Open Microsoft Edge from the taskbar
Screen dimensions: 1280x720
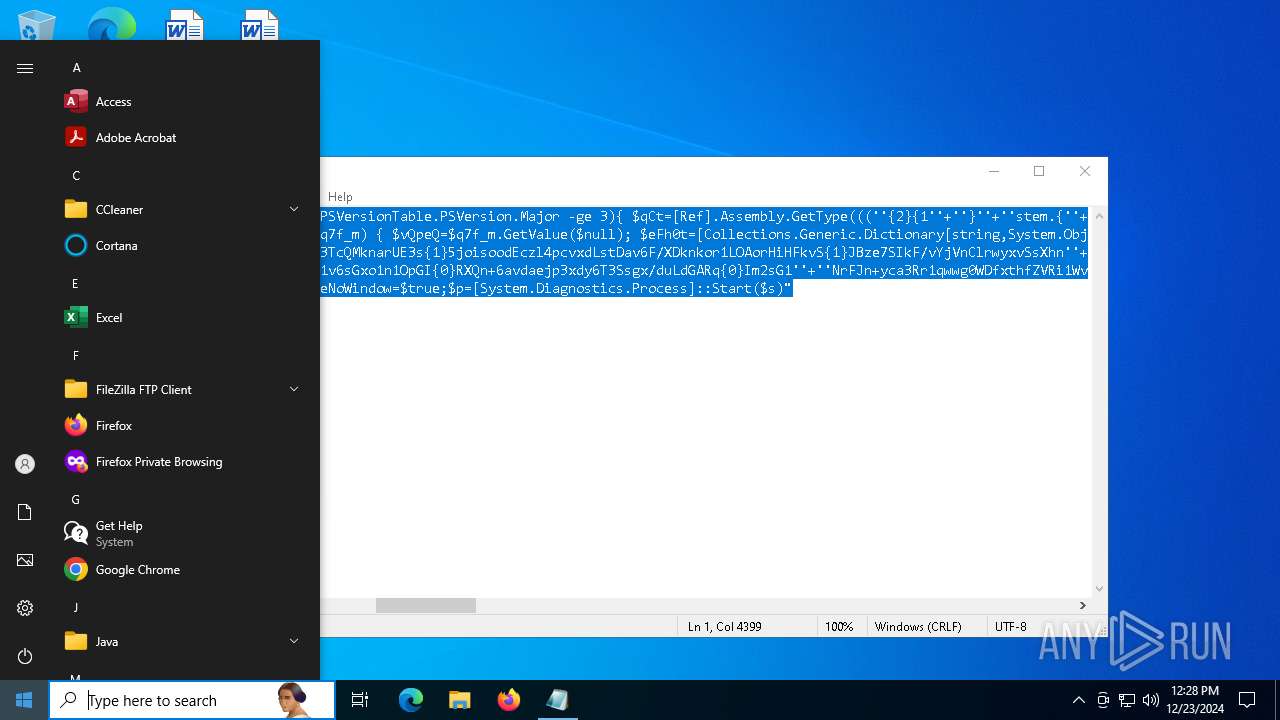(x=411, y=700)
